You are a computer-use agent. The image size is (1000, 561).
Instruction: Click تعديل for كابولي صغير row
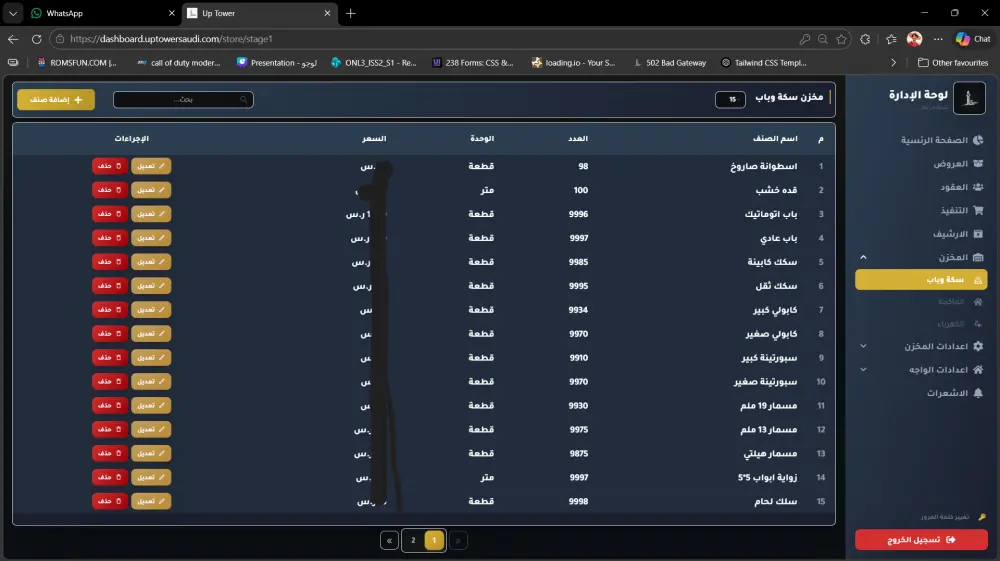coord(151,333)
